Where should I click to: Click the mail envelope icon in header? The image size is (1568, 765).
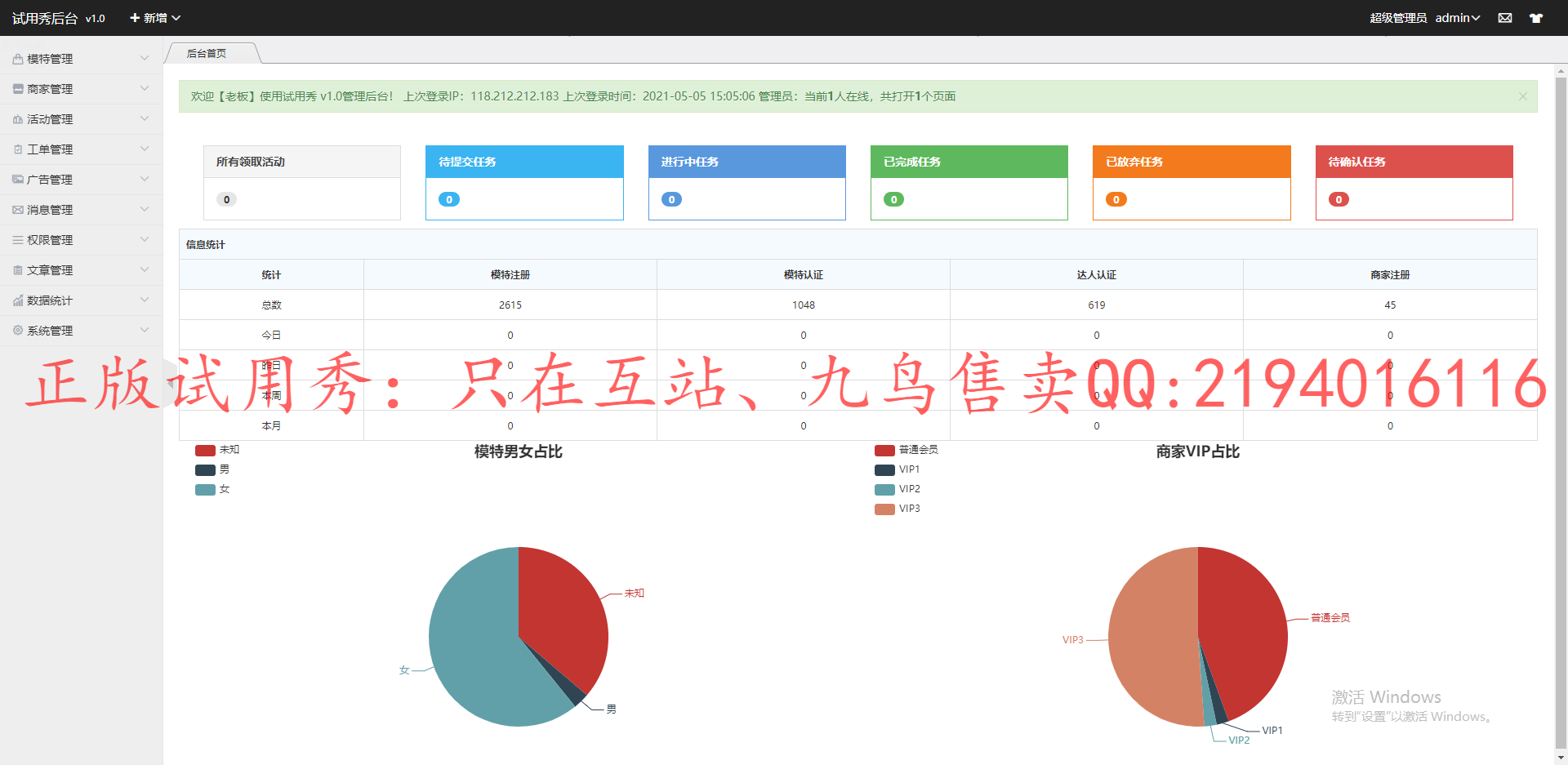[1504, 18]
